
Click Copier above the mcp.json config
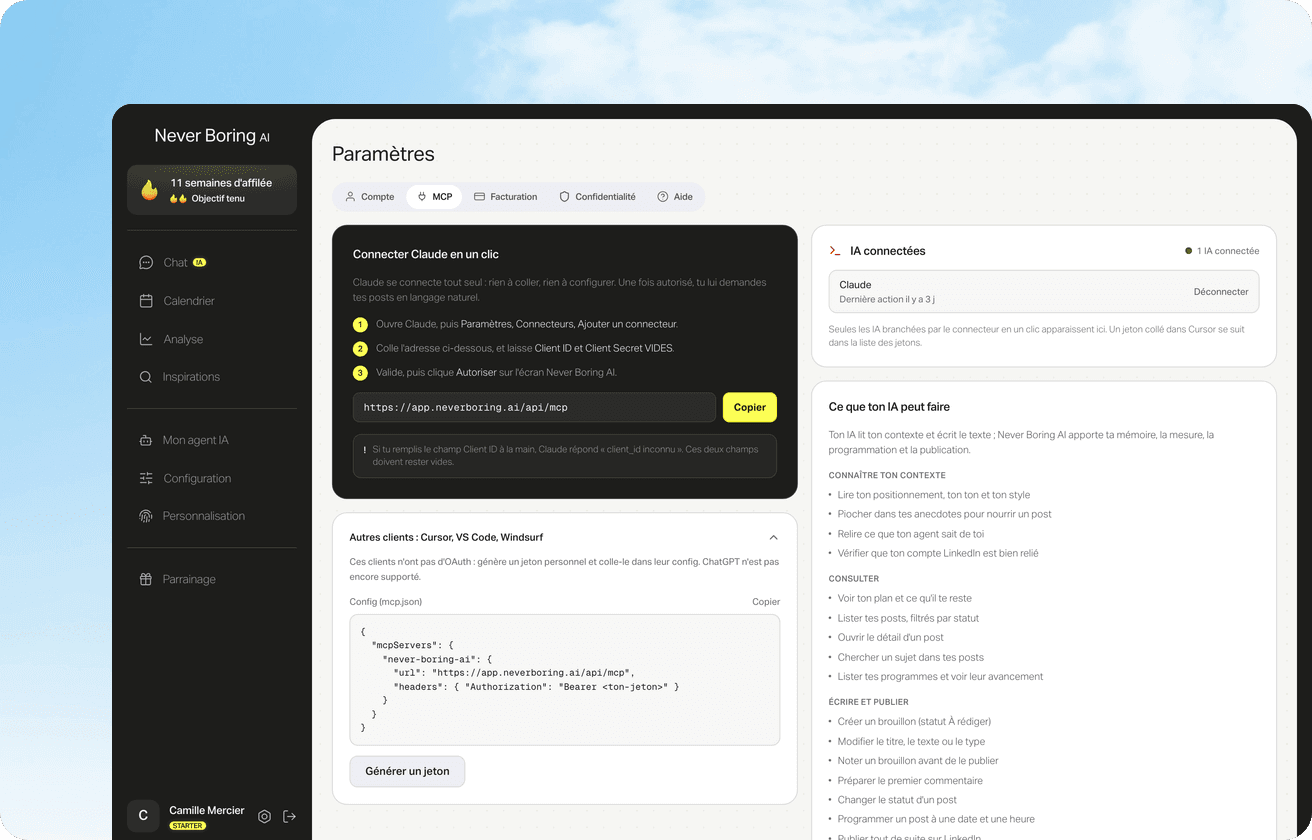766,602
